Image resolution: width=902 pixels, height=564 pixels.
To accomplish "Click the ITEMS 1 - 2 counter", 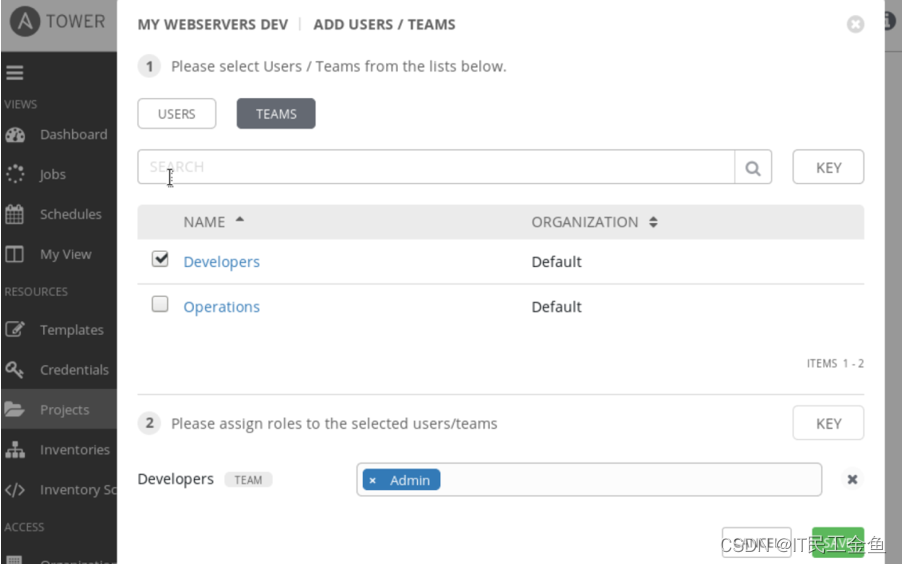I will point(835,364).
